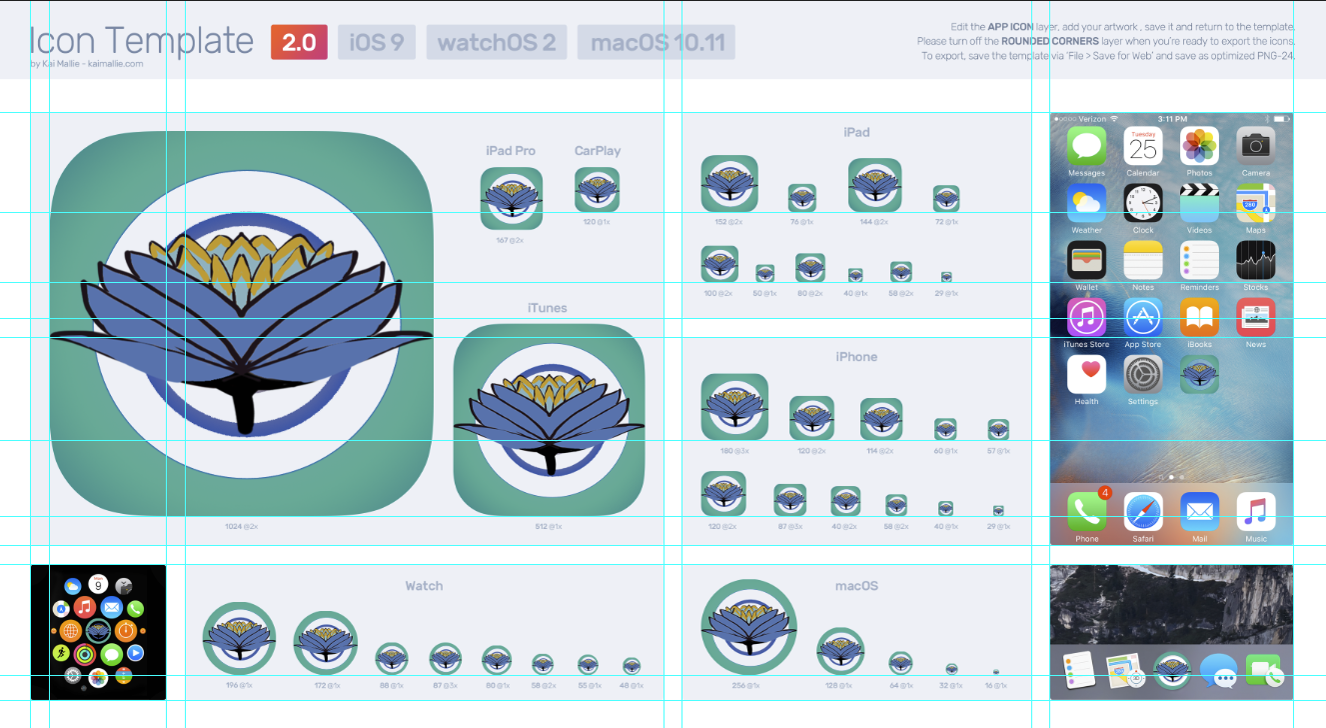
Task: Select macOS 256 @1x icon
Action: point(749,627)
